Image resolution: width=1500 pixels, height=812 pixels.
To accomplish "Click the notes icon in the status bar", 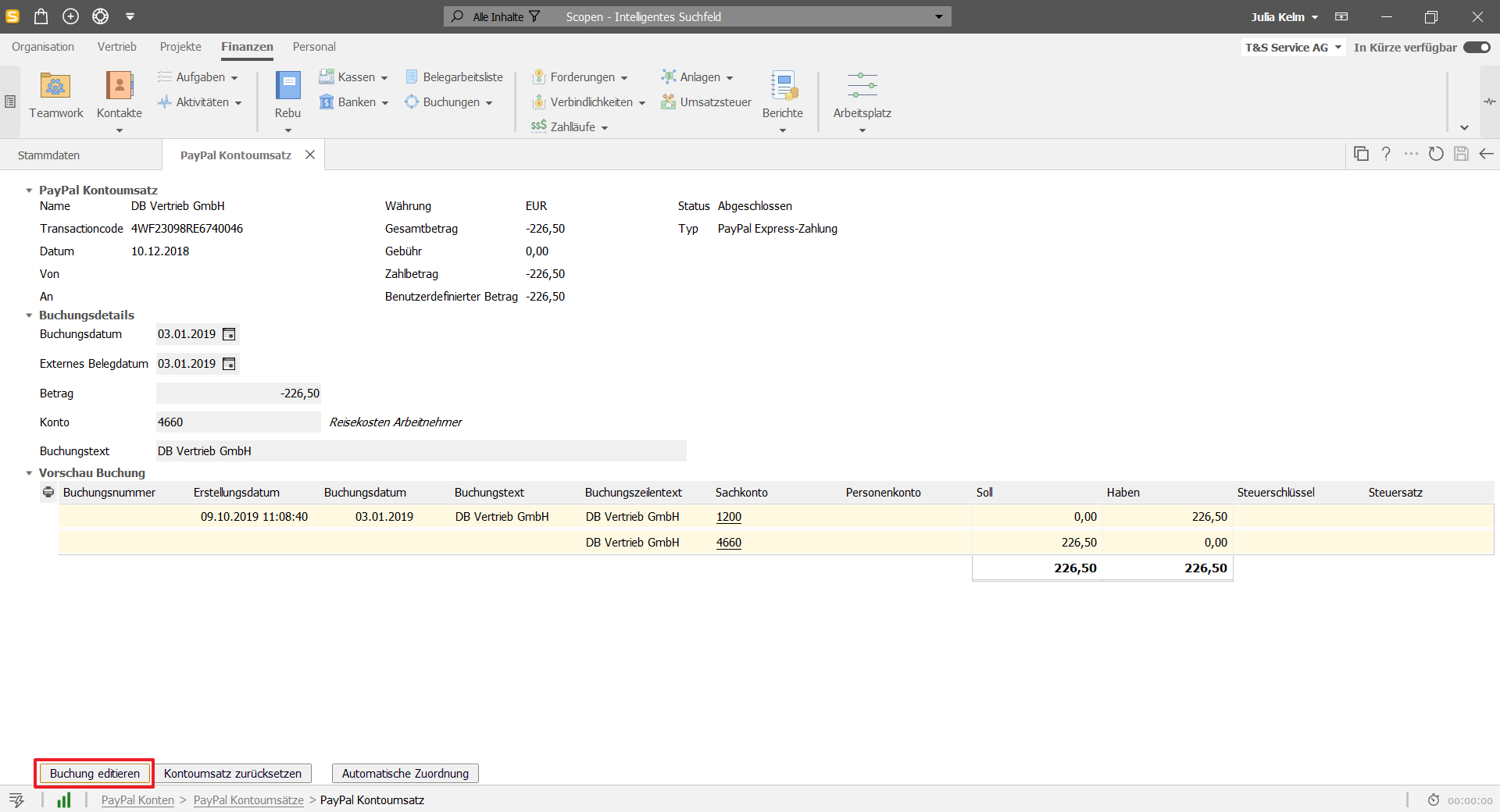I will click(x=16, y=800).
